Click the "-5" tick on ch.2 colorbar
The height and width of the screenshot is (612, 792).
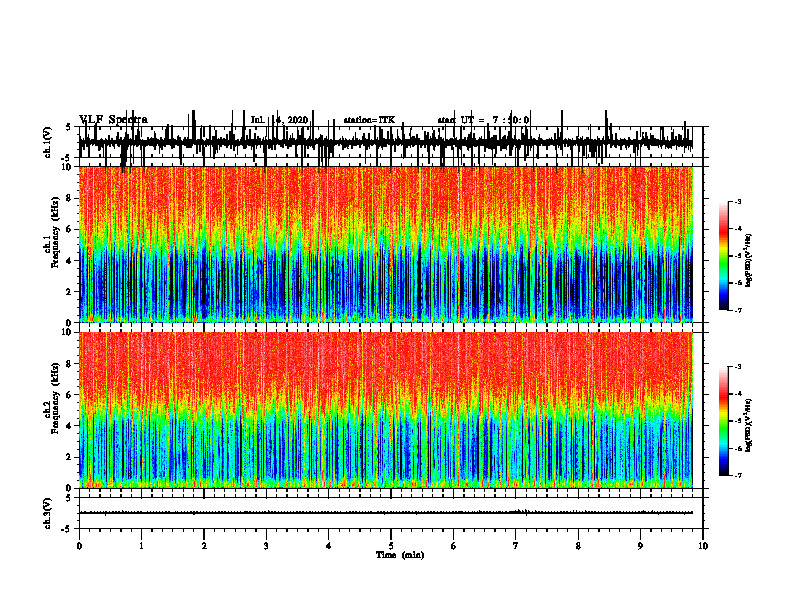pos(738,421)
